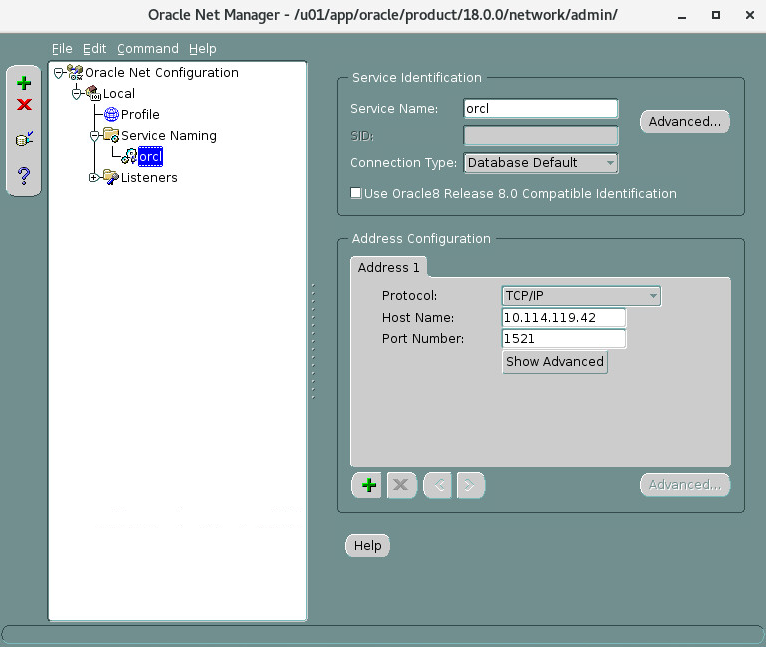
Task: Close the Oracle Net Manager window
Action: click(x=750, y=15)
